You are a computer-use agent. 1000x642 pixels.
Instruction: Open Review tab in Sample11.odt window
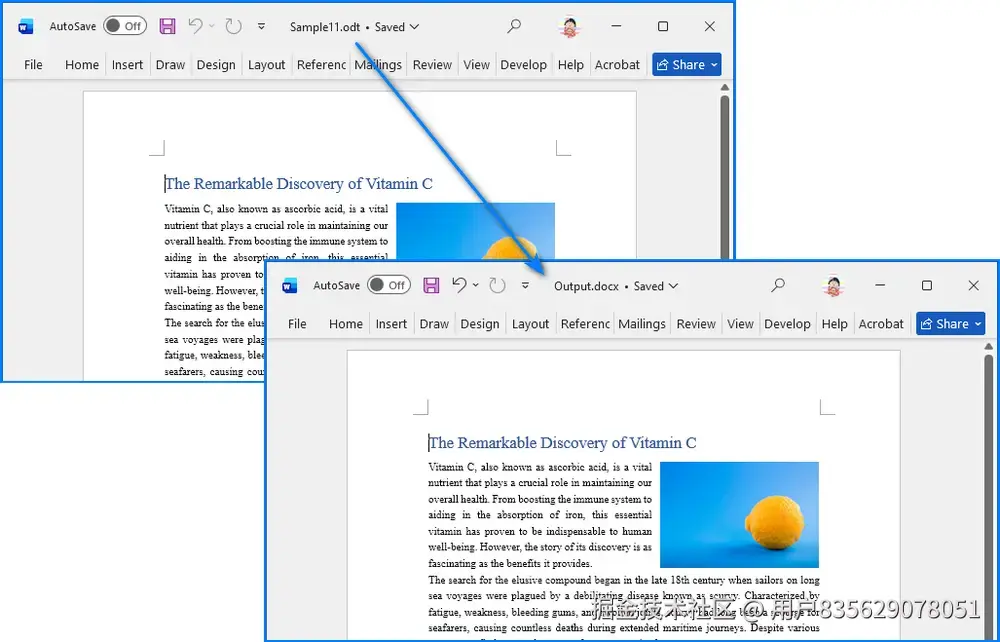(x=432, y=64)
